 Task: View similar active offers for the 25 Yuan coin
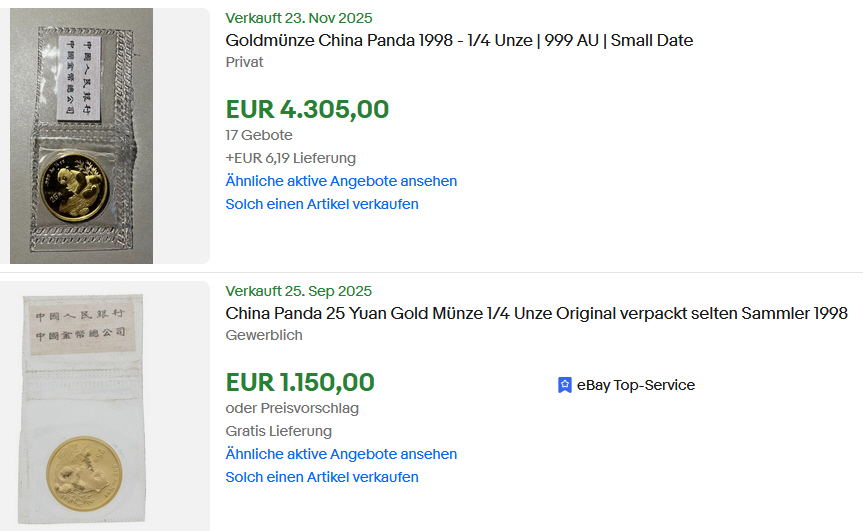tap(341, 454)
